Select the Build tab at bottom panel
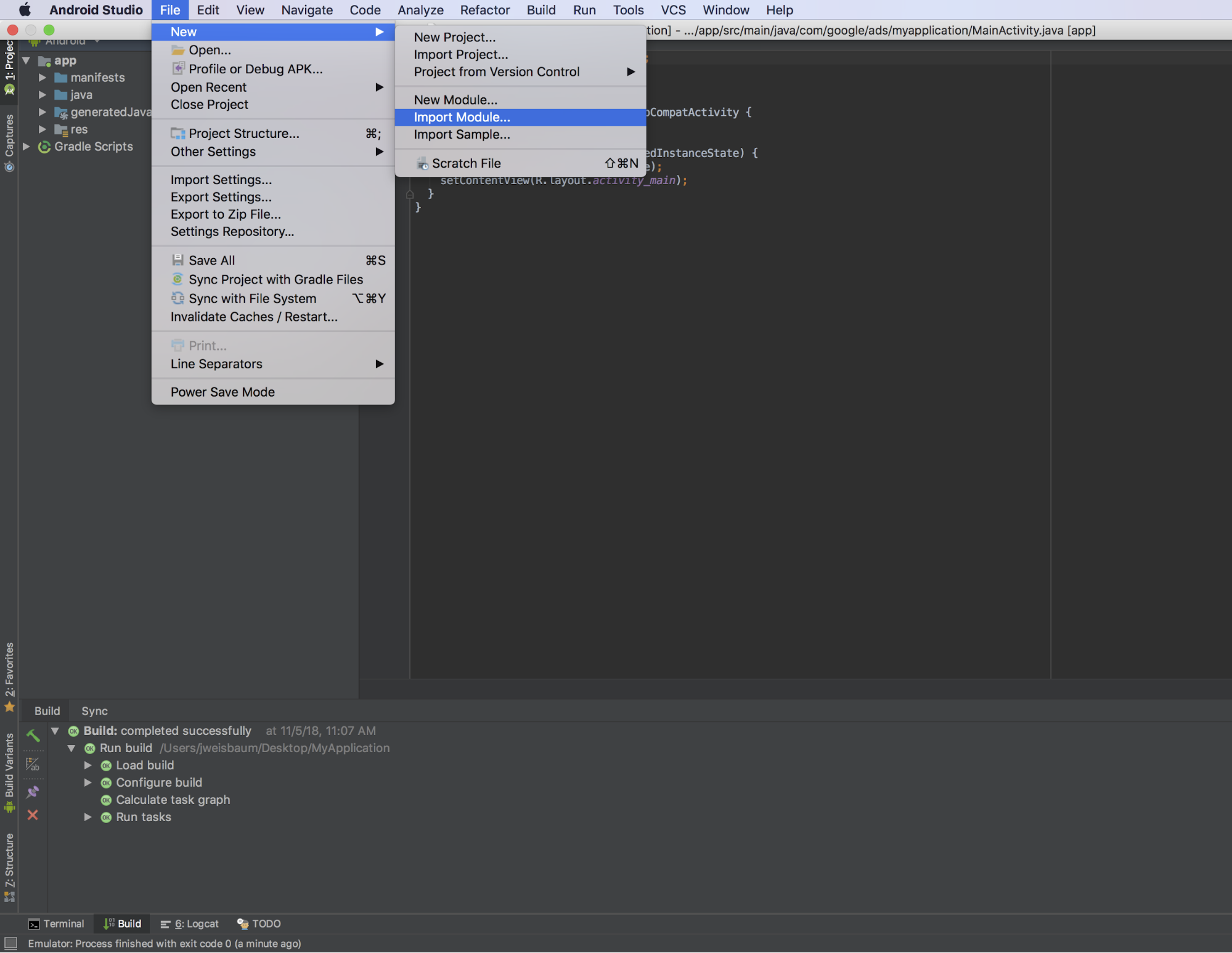Image resolution: width=1232 pixels, height=953 pixels. tap(46, 710)
